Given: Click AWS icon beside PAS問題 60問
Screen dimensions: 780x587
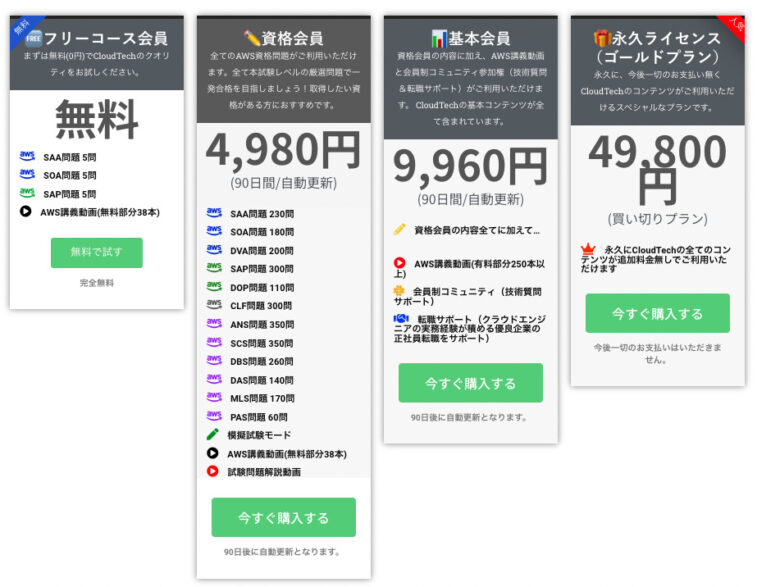Looking at the screenshot, I should tap(214, 416).
